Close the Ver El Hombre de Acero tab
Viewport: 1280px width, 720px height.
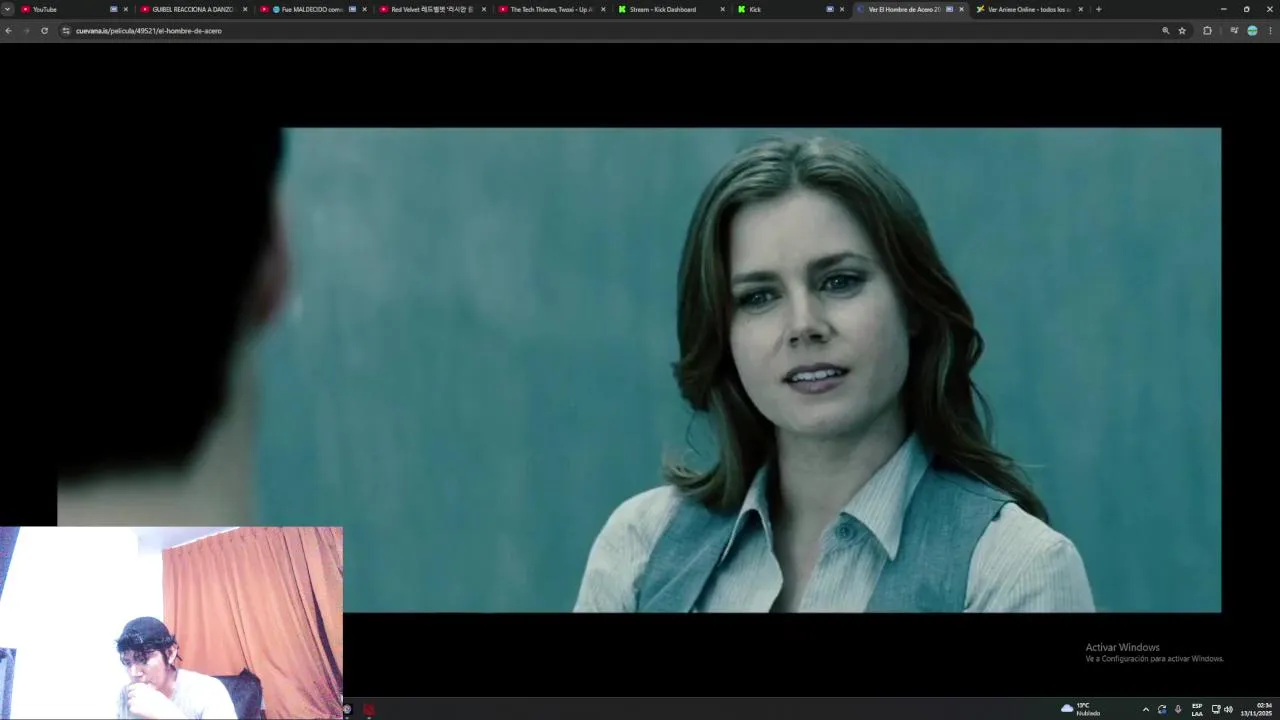pos(961,9)
